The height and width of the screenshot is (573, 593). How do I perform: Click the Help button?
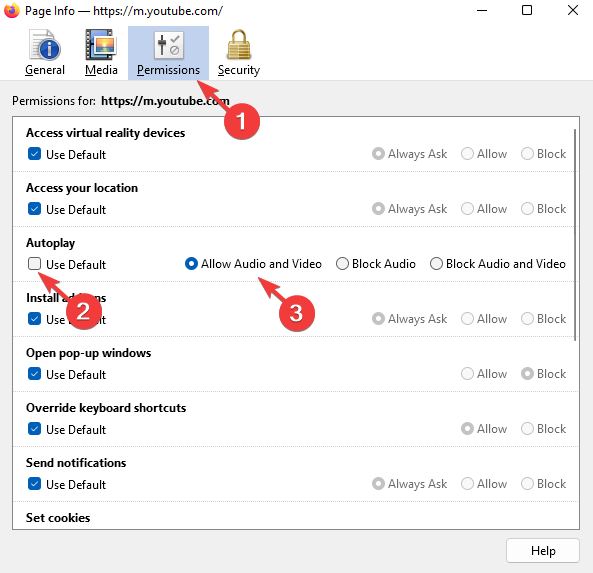pyautogui.click(x=543, y=550)
